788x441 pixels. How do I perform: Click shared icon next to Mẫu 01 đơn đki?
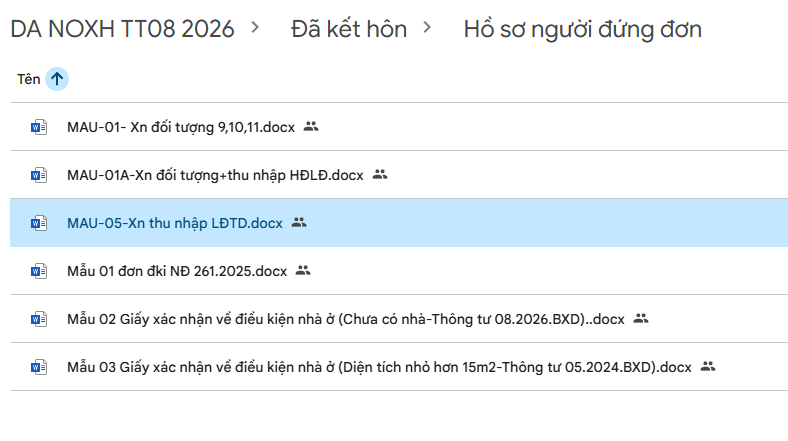(303, 271)
